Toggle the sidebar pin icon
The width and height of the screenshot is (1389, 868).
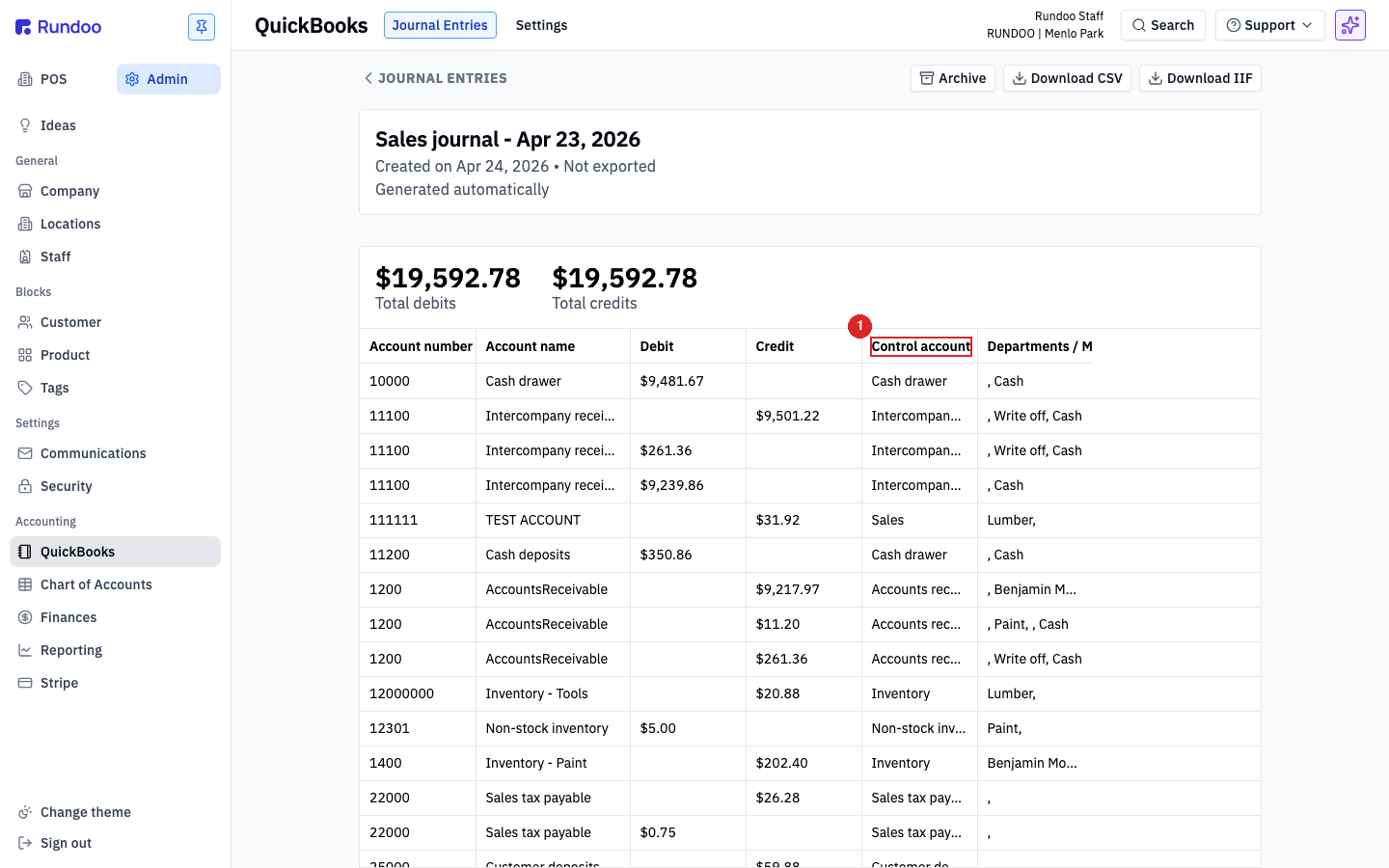(x=202, y=27)
